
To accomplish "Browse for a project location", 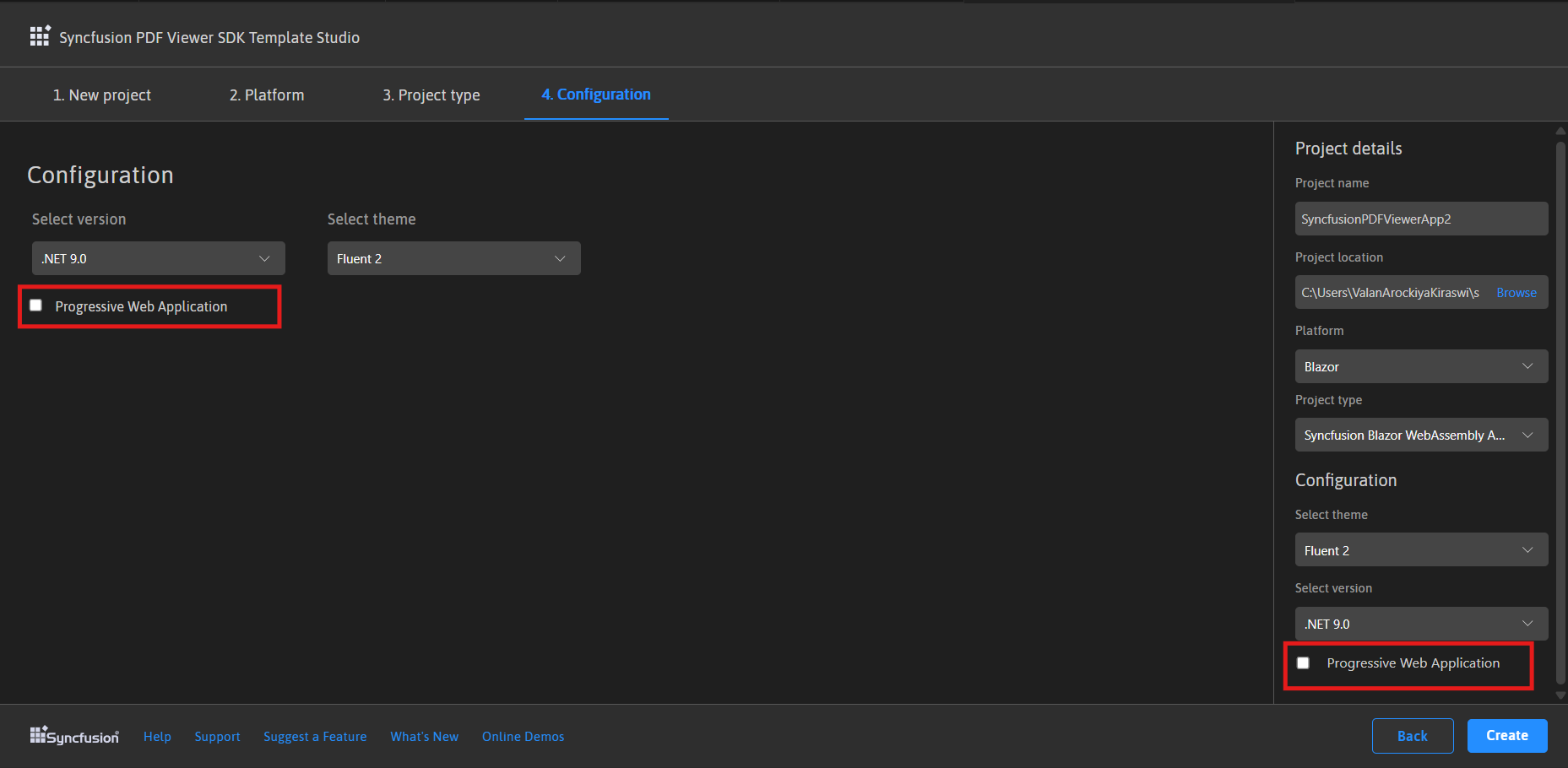I will 1516,293.
